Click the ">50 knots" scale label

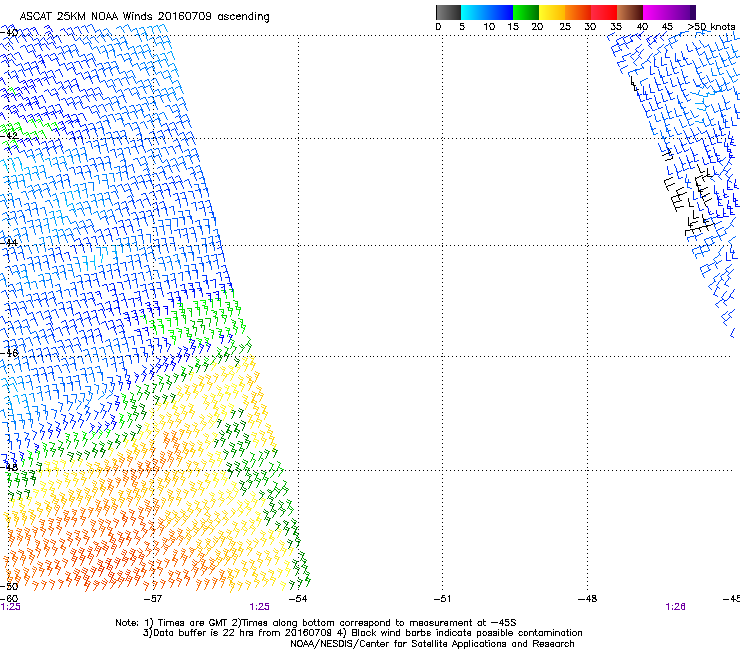(x=711, y=27)
